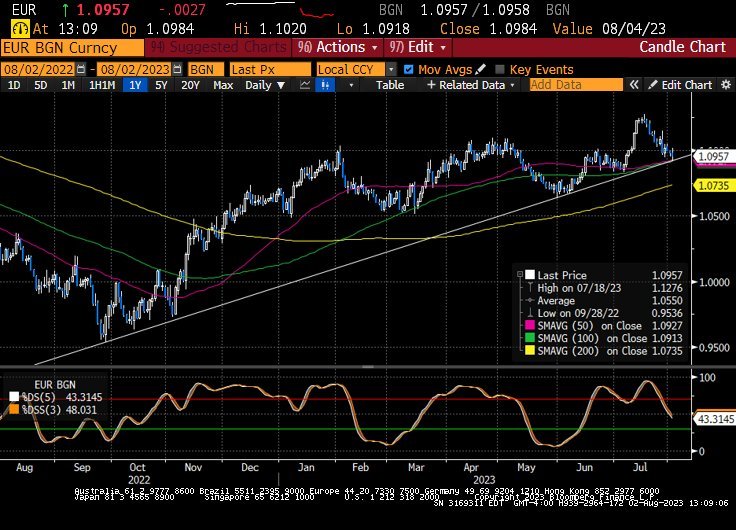Enable the Key Events checkbox
This screenshot has height=530, width=736.
click(x=501, y=69)
